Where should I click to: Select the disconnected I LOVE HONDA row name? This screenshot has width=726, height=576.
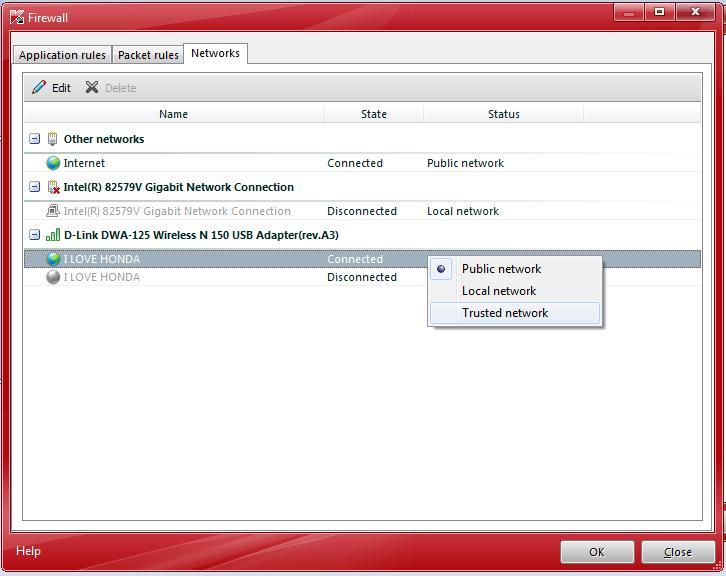pos(101,277)
